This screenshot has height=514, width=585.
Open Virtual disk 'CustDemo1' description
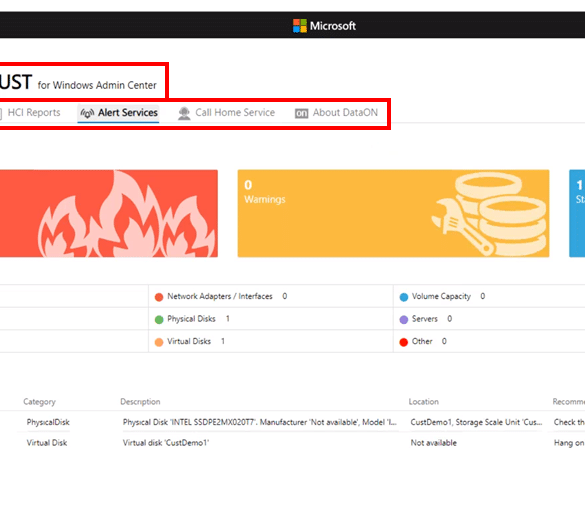click(x=166, y=443)
